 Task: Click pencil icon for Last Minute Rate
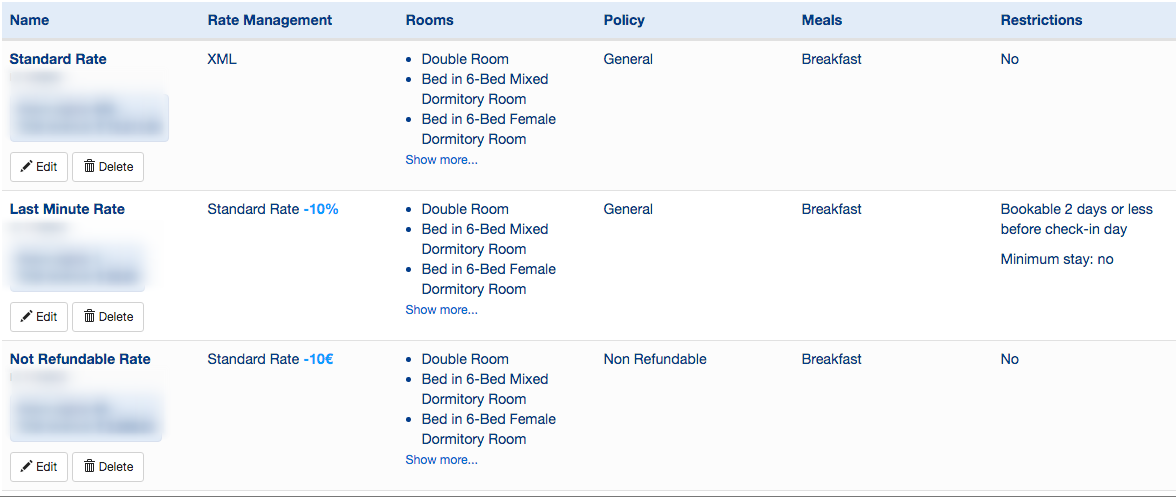pos(27,317)
